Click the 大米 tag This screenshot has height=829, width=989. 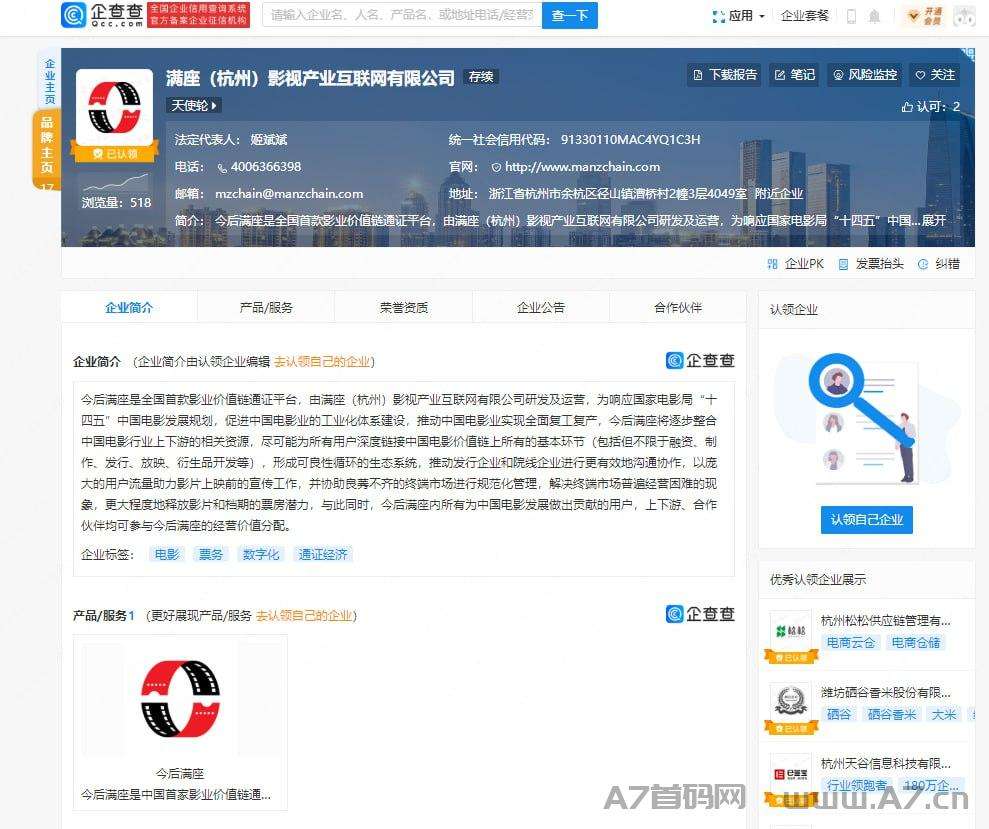944,715
